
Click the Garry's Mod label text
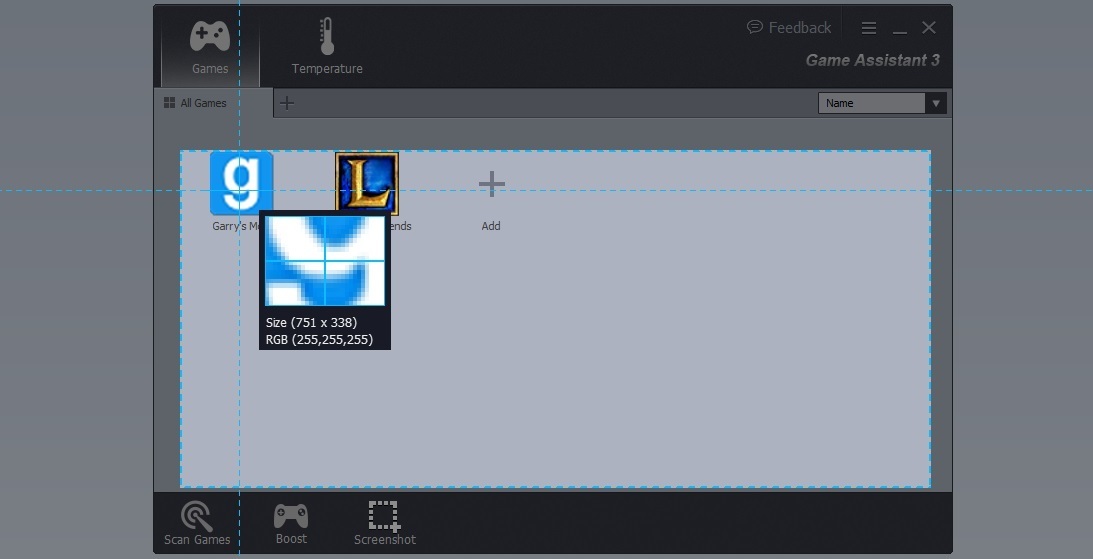click(236, 226)
